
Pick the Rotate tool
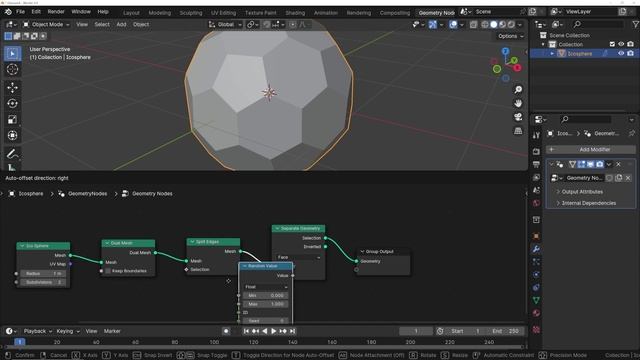(12, 103)
